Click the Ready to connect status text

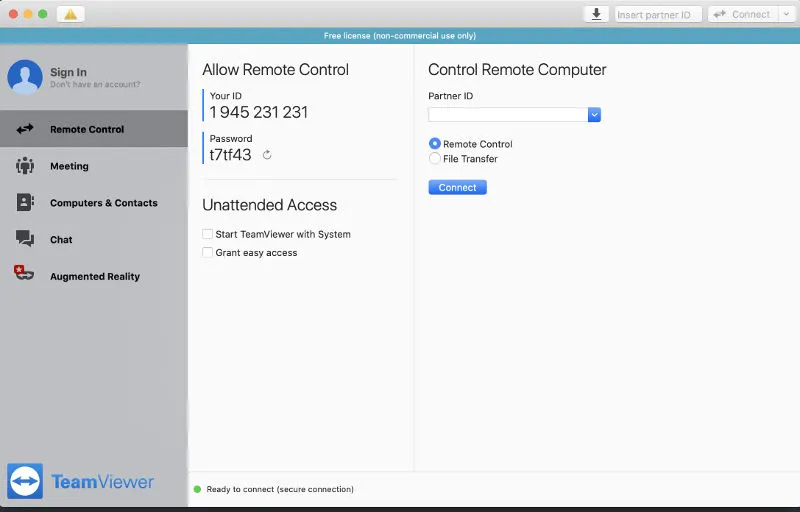pyautogui.click(x=280, y=489)
